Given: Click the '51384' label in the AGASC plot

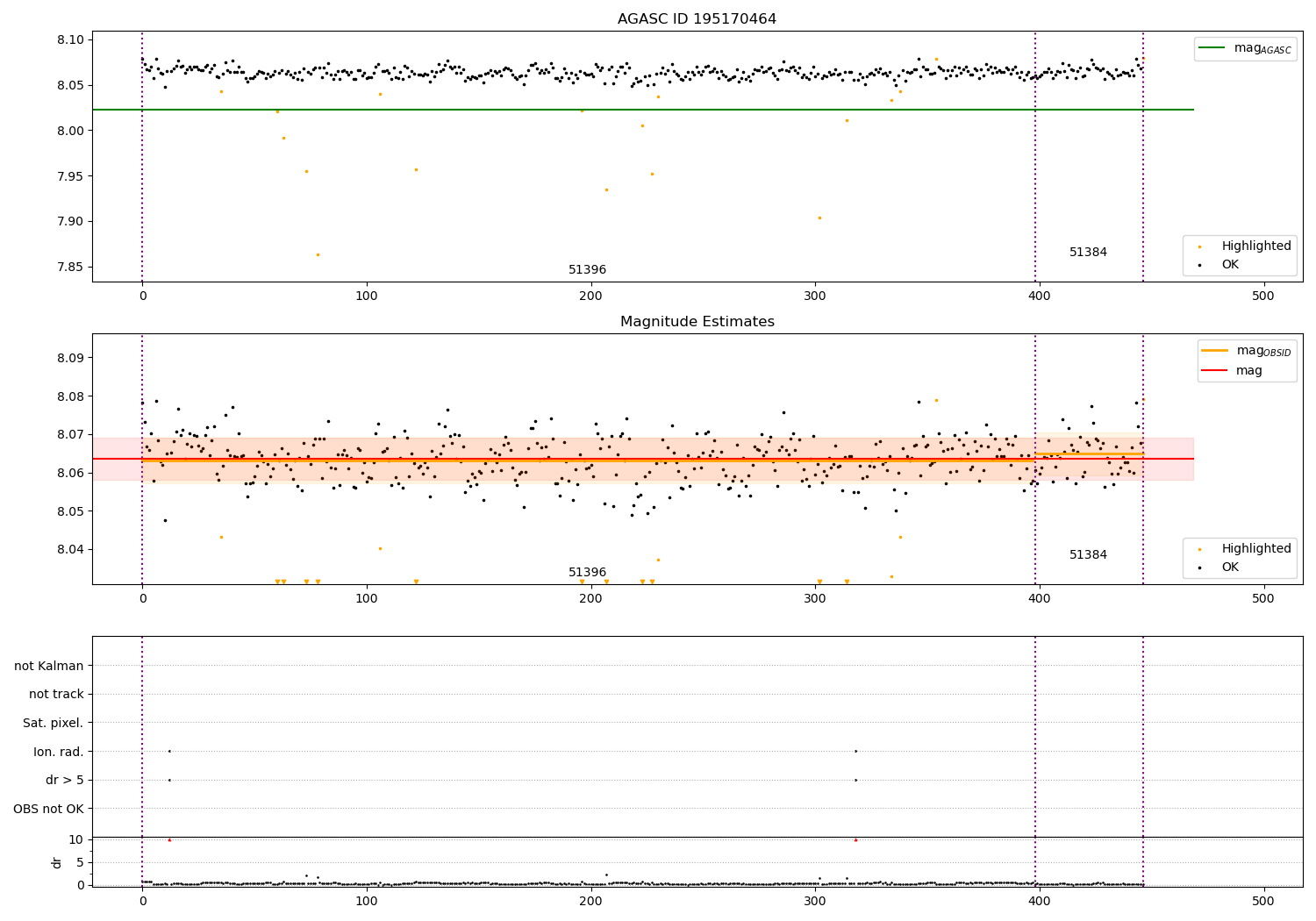Looking at the screenshot, I should pyautogui.click(x=1088, y=253).
